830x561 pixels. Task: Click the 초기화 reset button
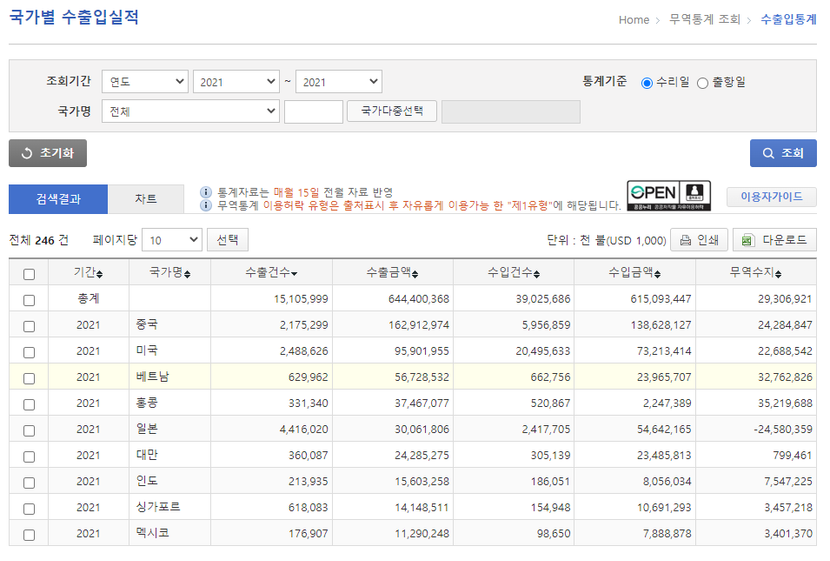pos(48,153)
